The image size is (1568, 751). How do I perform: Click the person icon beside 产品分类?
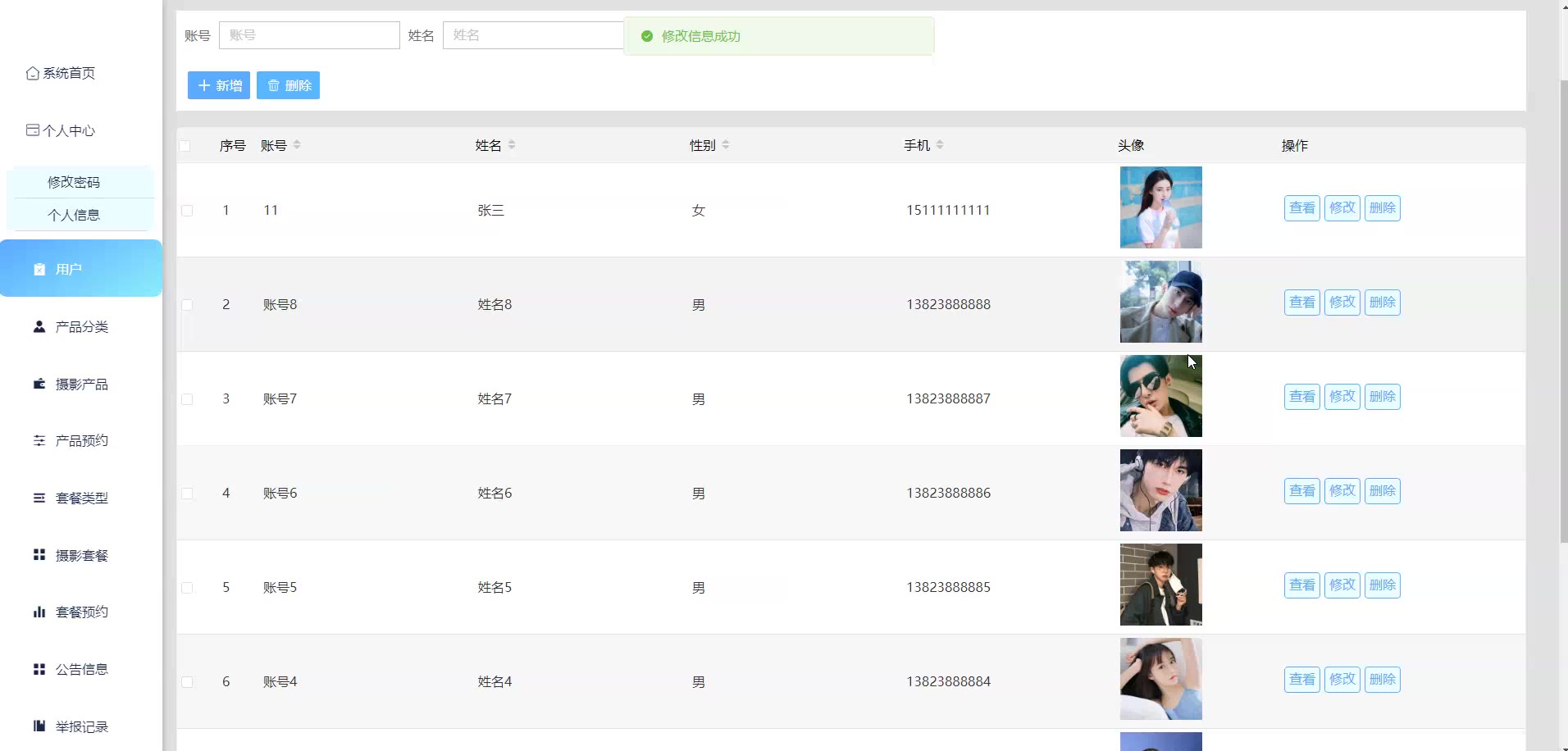coord(39,327)
